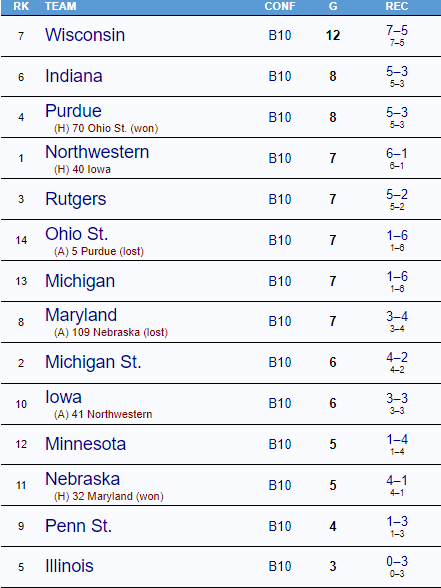Viewport: 441px width, 588px height.
Task: Sort by the G games column header
Action: click(x=333, y=6)
